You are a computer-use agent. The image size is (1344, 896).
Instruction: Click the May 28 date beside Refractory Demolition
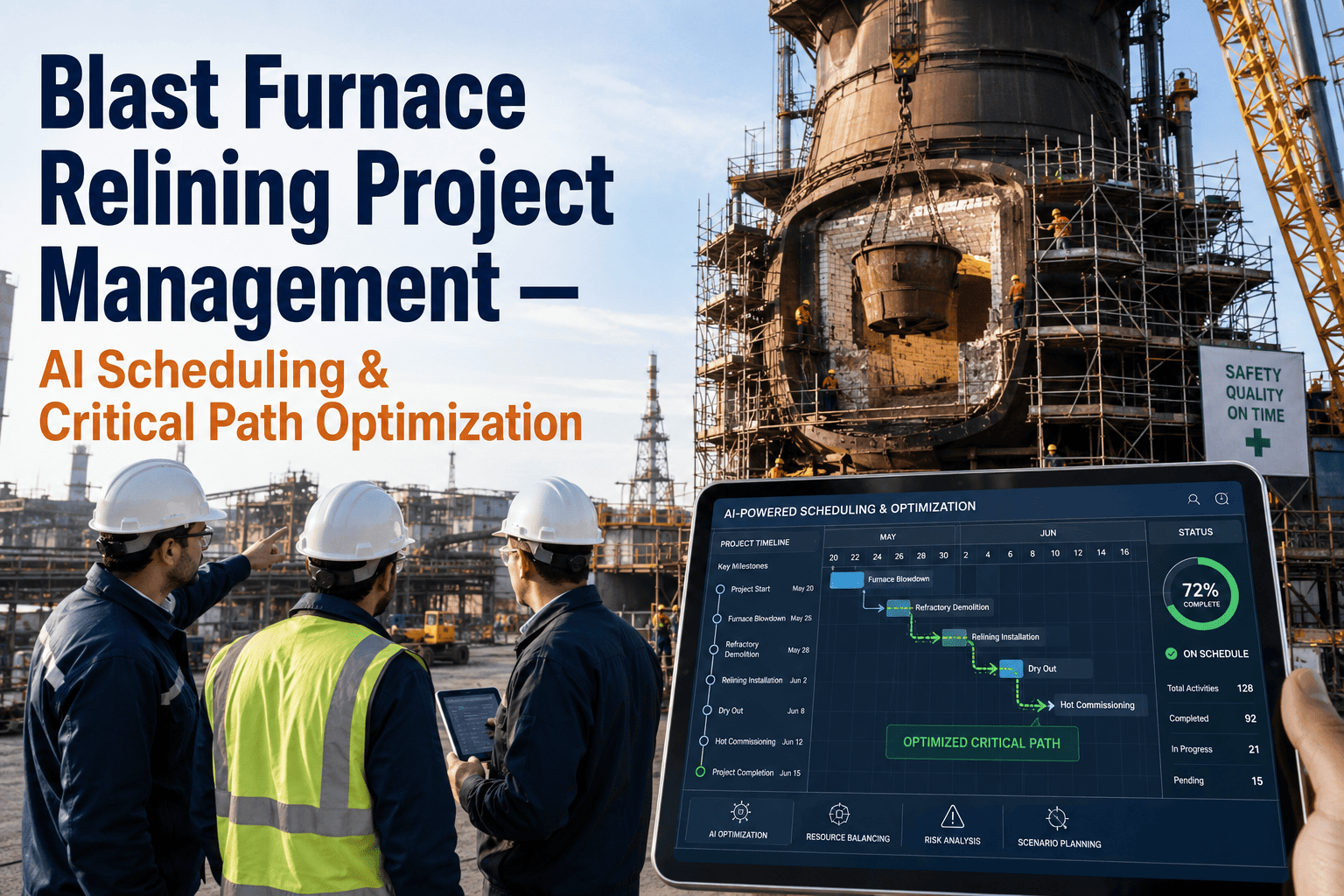(798, 650)
